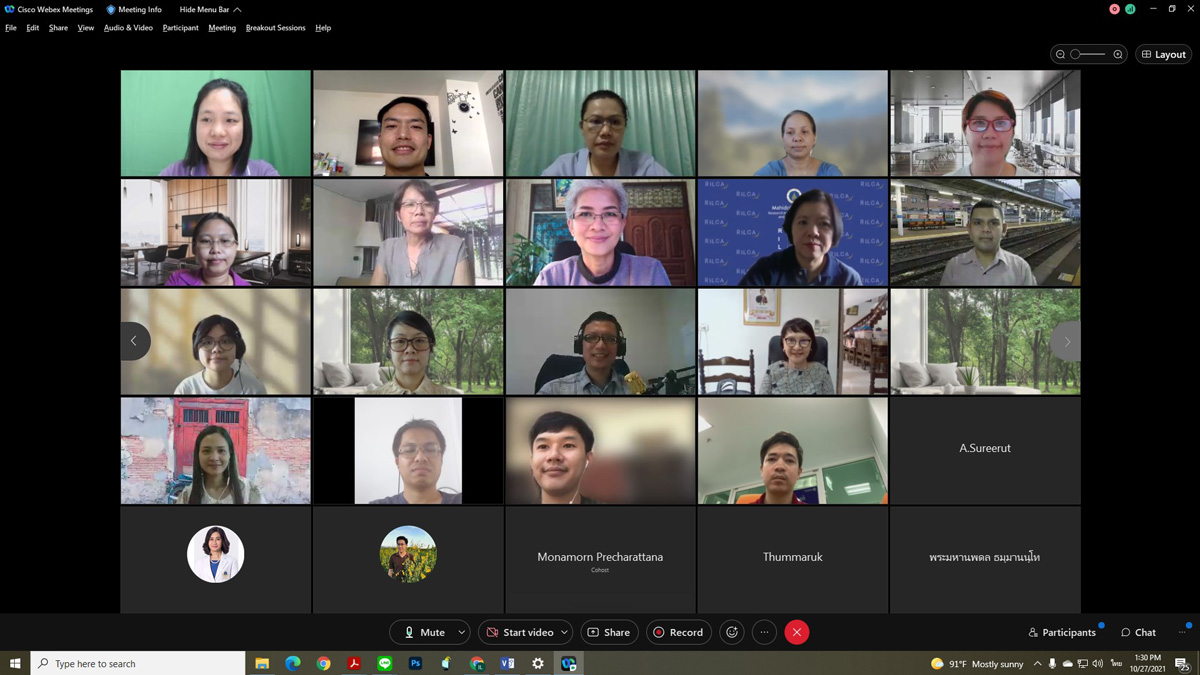
Task: Click the red leave meeting button
Action: 797,632
